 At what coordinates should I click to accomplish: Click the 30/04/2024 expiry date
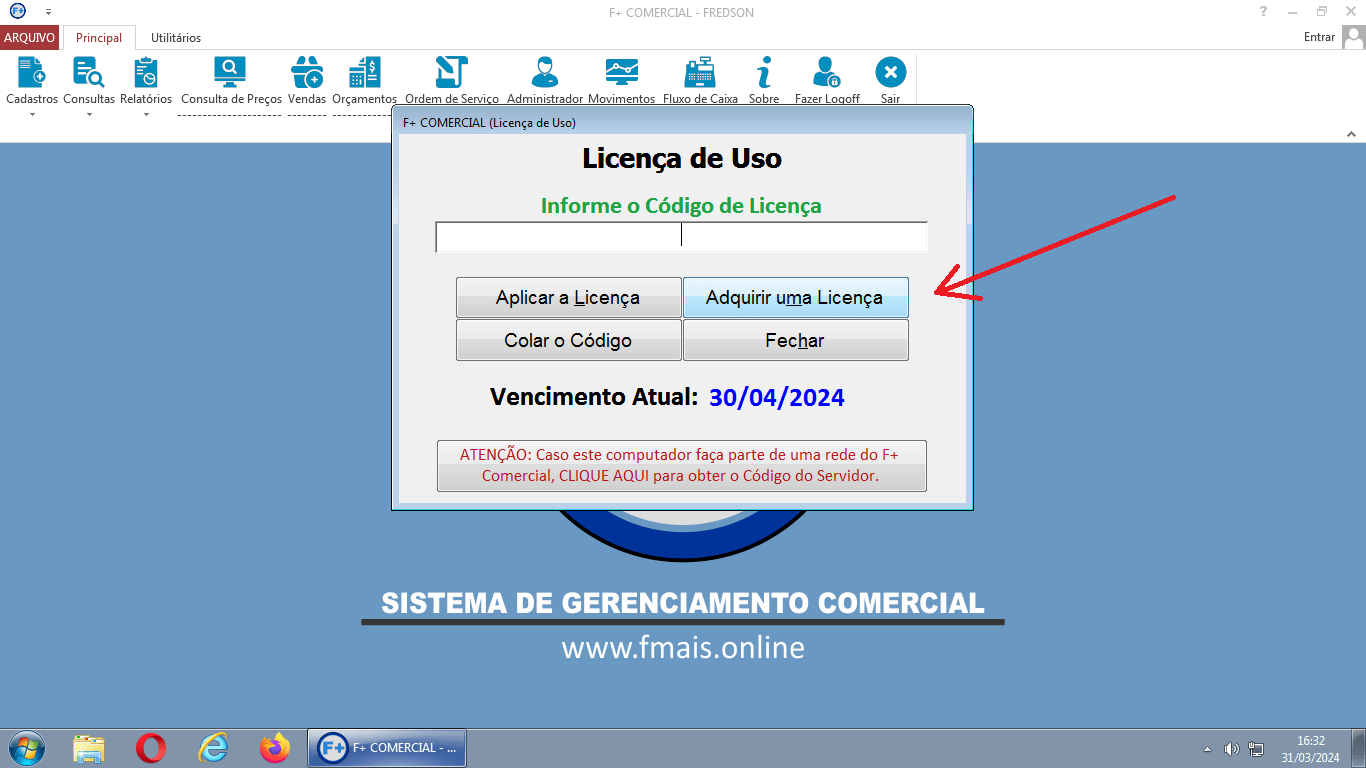pos(777,397)
